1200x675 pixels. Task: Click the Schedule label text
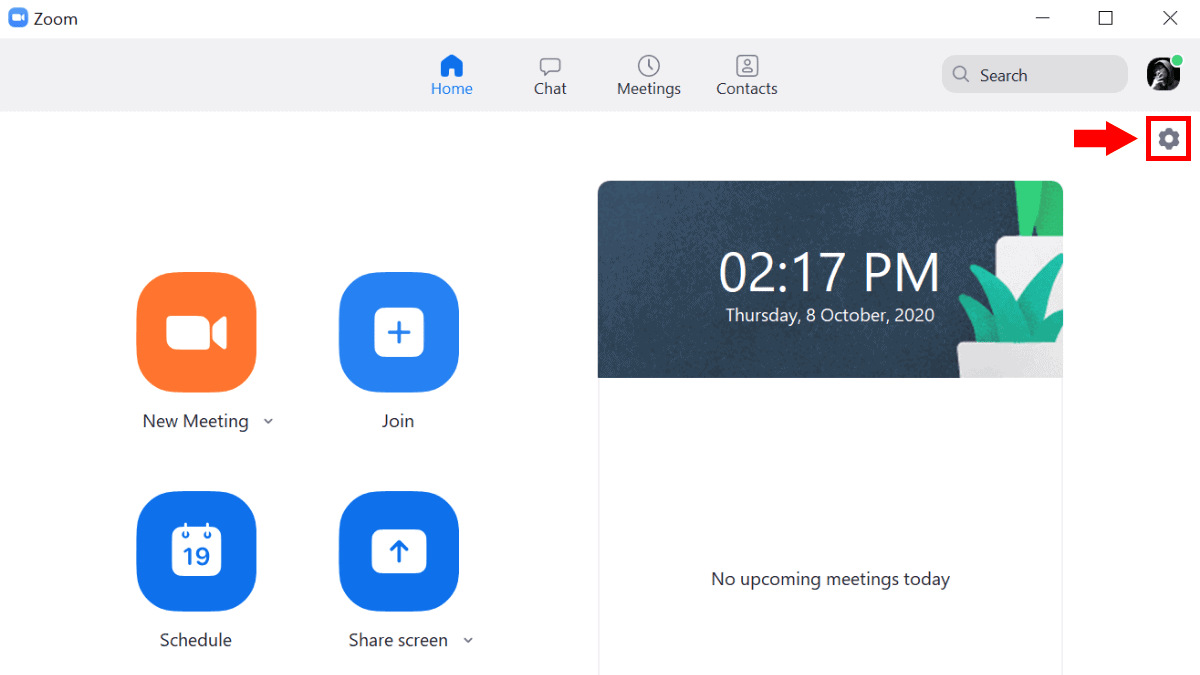pyautogui.click(x=196, y=640)
